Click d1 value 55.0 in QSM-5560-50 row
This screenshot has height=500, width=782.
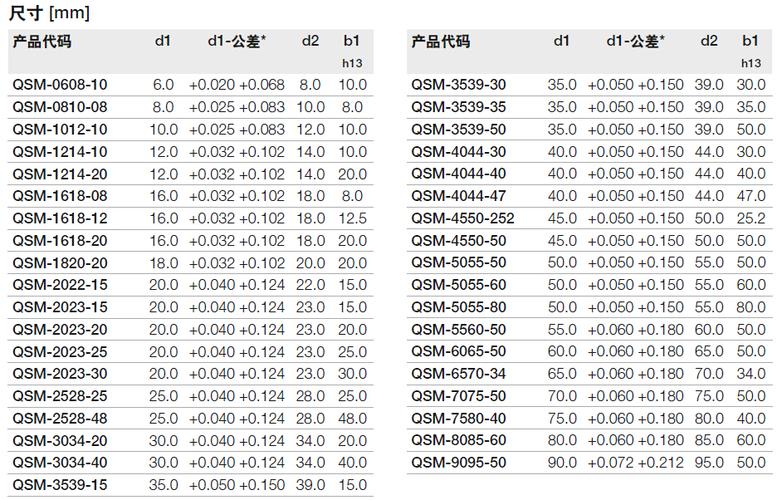562,330
